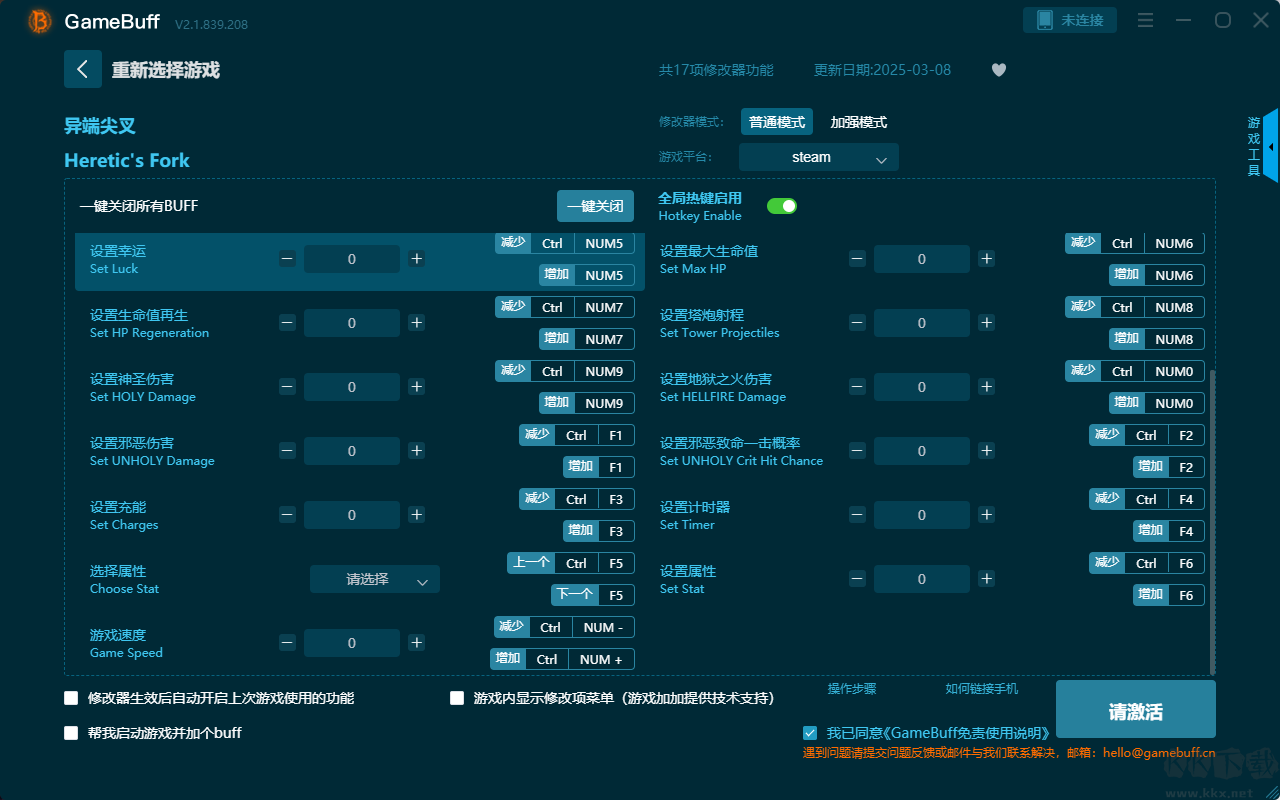This screenshot has height=800, width=1280.
Task: Open the Choose Stat dropdown
Action: click(375, 579)
